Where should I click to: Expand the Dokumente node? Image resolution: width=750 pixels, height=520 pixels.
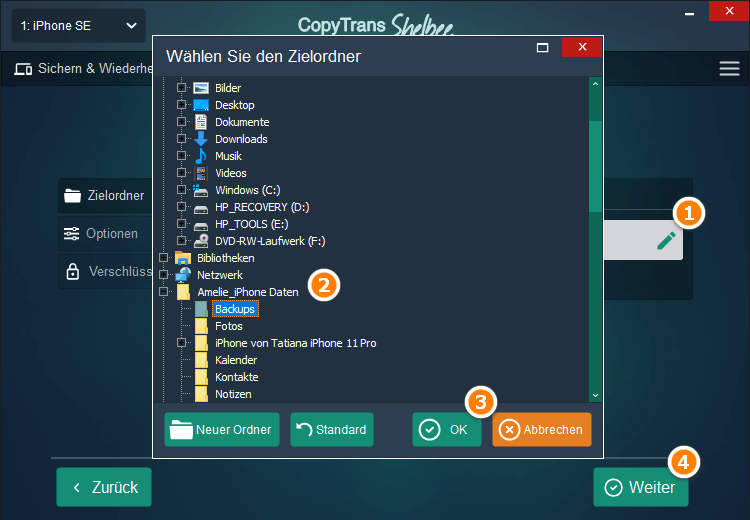pos(181,122)
